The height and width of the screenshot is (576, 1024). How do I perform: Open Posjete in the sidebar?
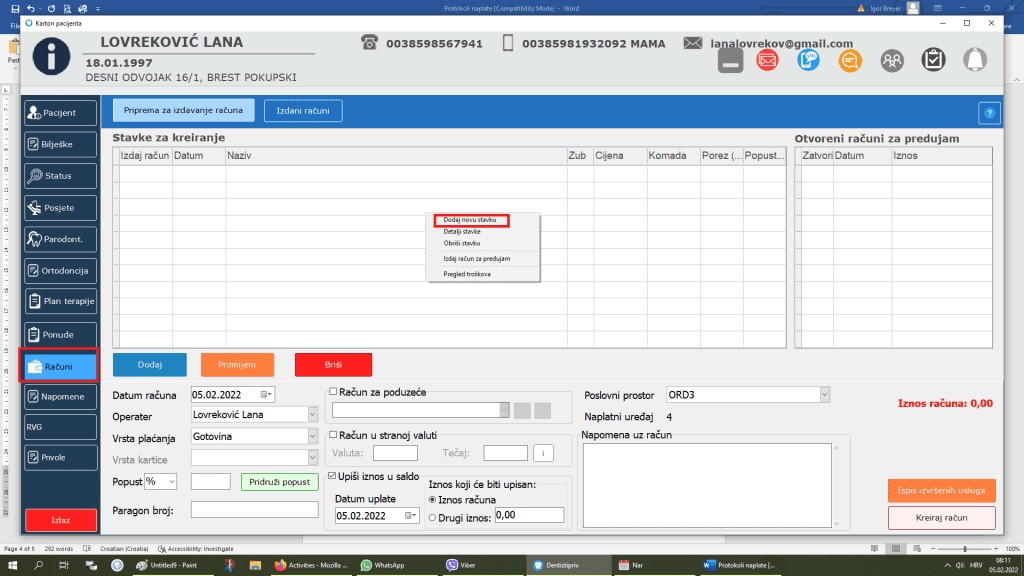(x=61, y=208)
